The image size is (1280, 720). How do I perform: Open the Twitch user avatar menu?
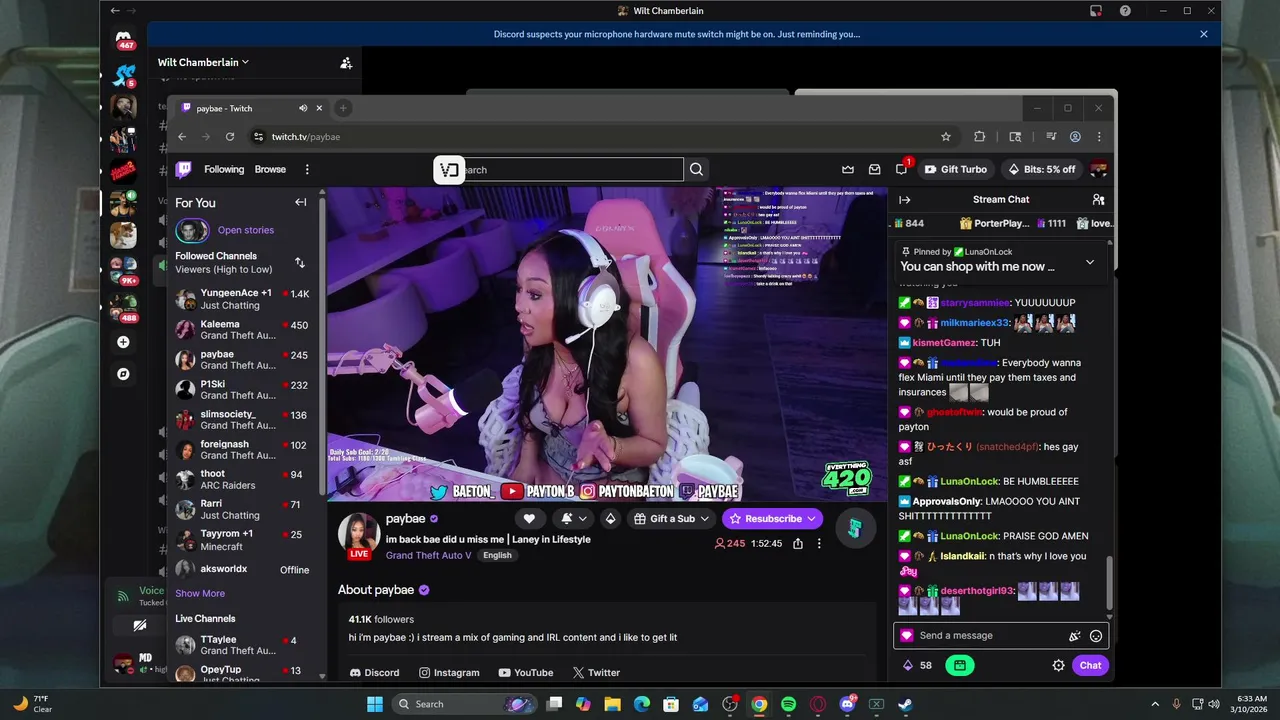[1098, 169]
